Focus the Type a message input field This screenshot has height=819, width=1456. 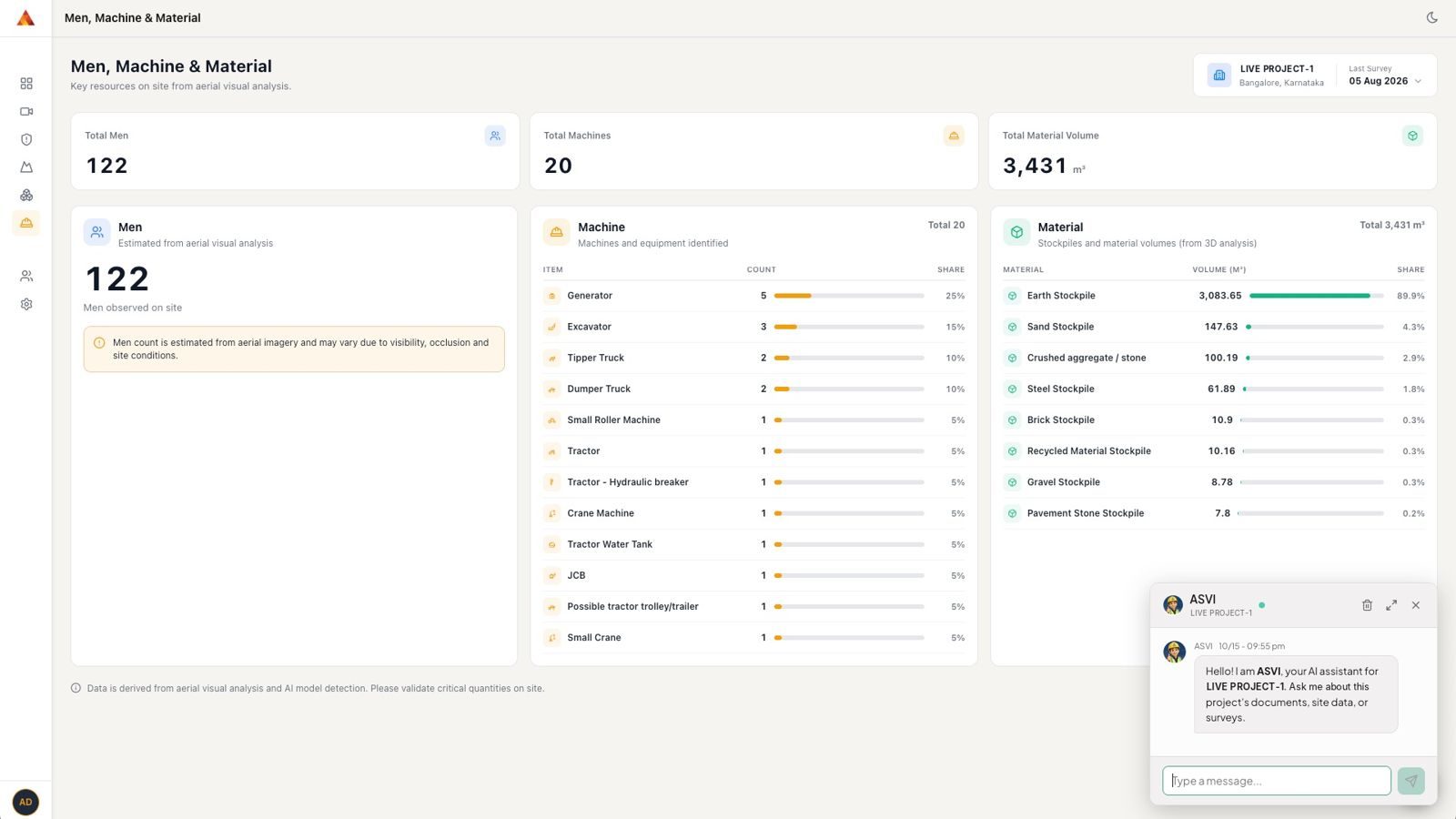tap(1276, 781)
